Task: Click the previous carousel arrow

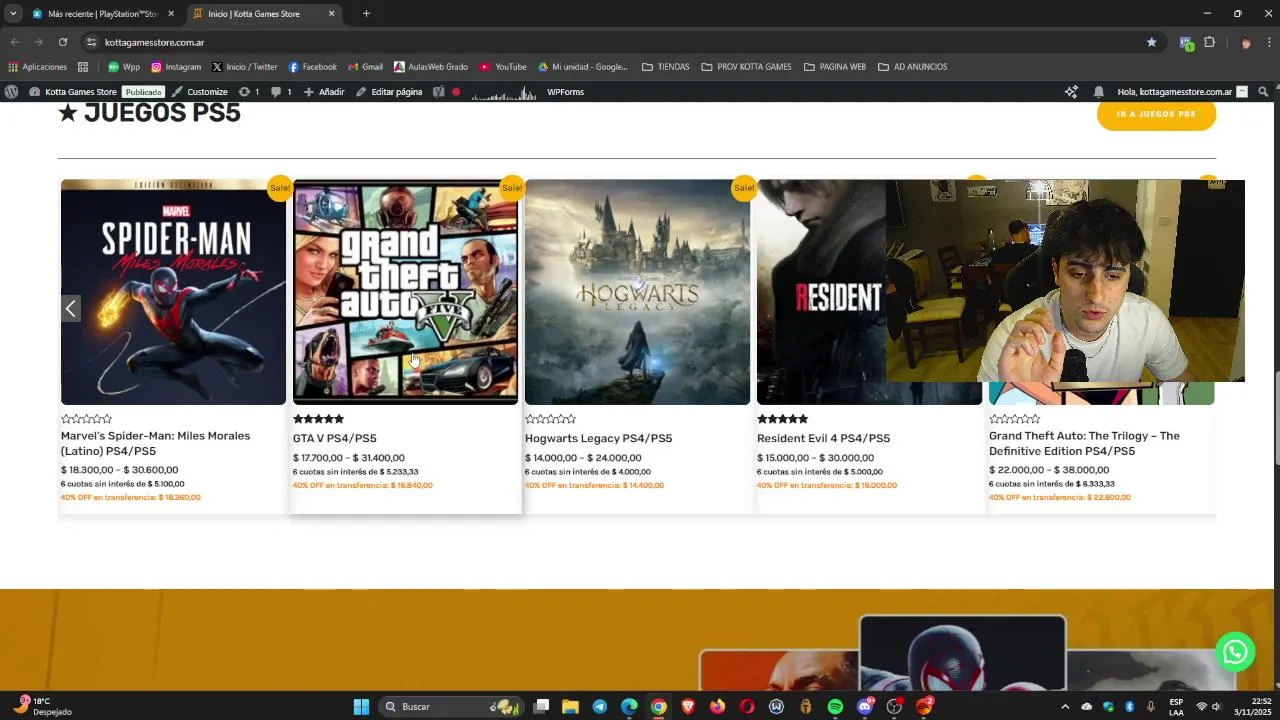Action: pyautogui.click(x=70, y=309)
